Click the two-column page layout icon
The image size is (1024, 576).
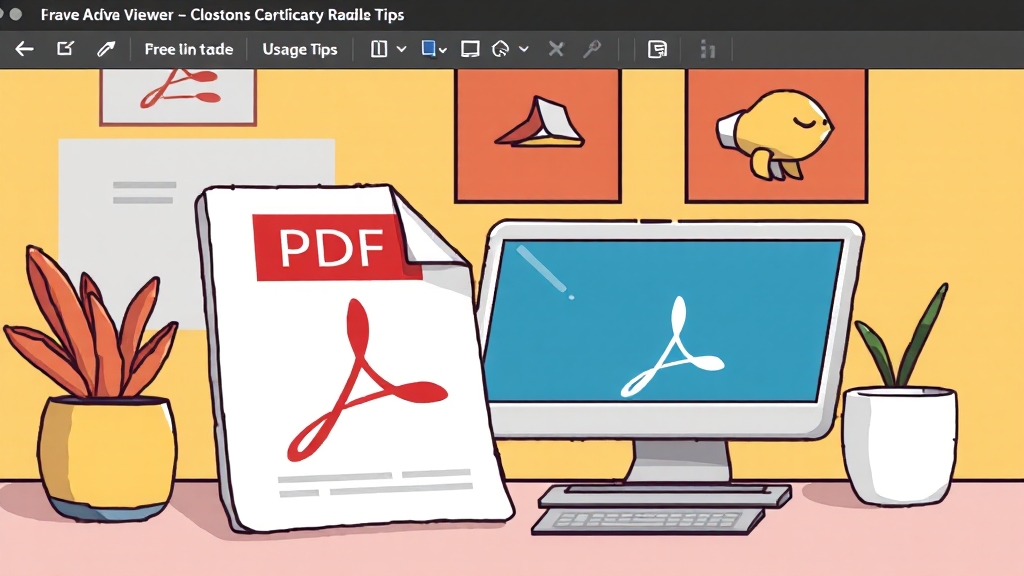click(x=379, y=49)
